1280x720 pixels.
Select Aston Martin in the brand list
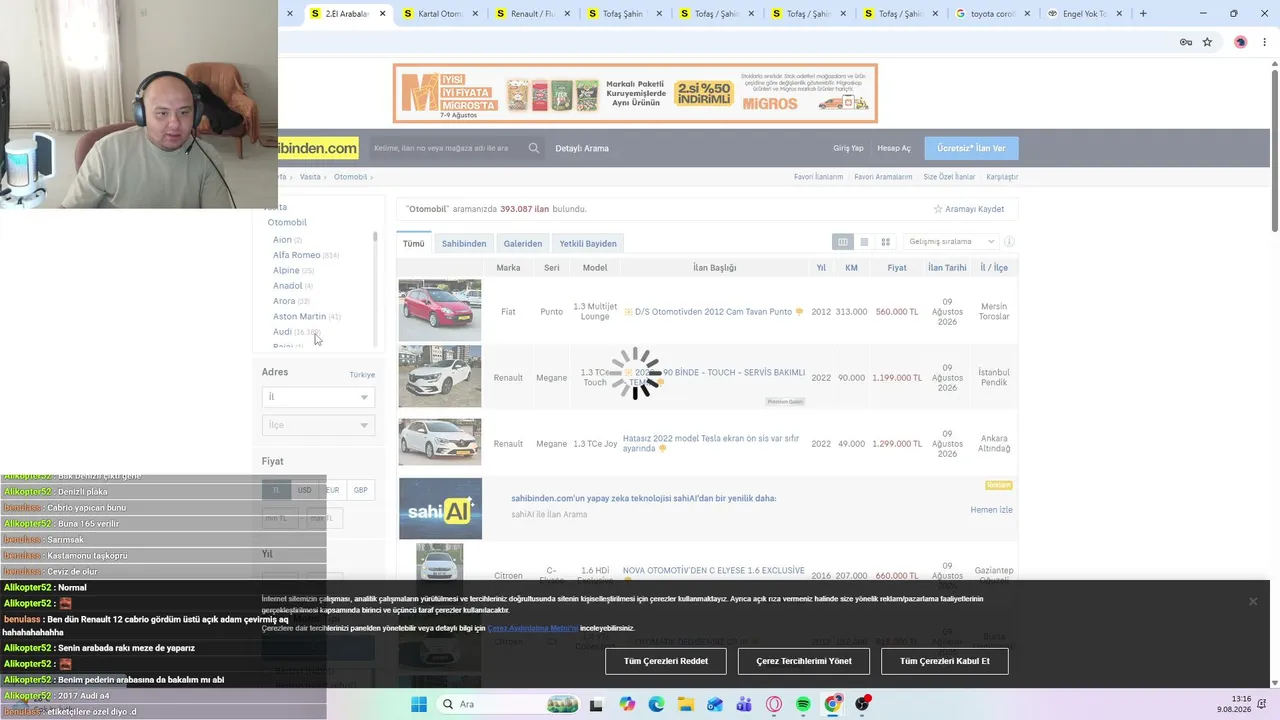pyautogui.click(x=300, y=316)
